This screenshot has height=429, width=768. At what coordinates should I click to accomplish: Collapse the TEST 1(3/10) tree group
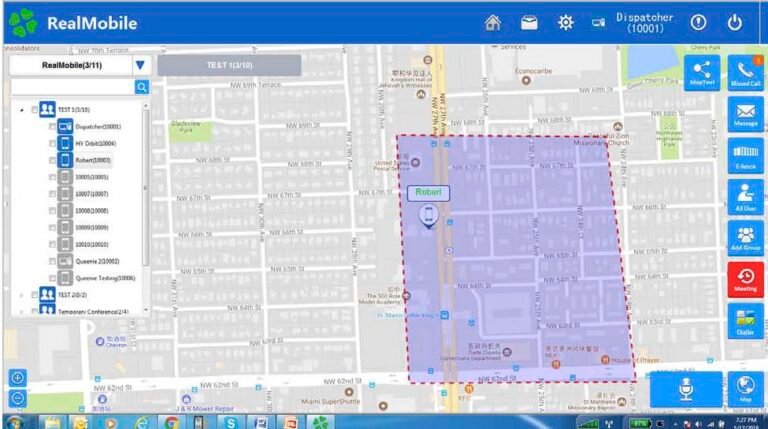[x=23, y=110]
